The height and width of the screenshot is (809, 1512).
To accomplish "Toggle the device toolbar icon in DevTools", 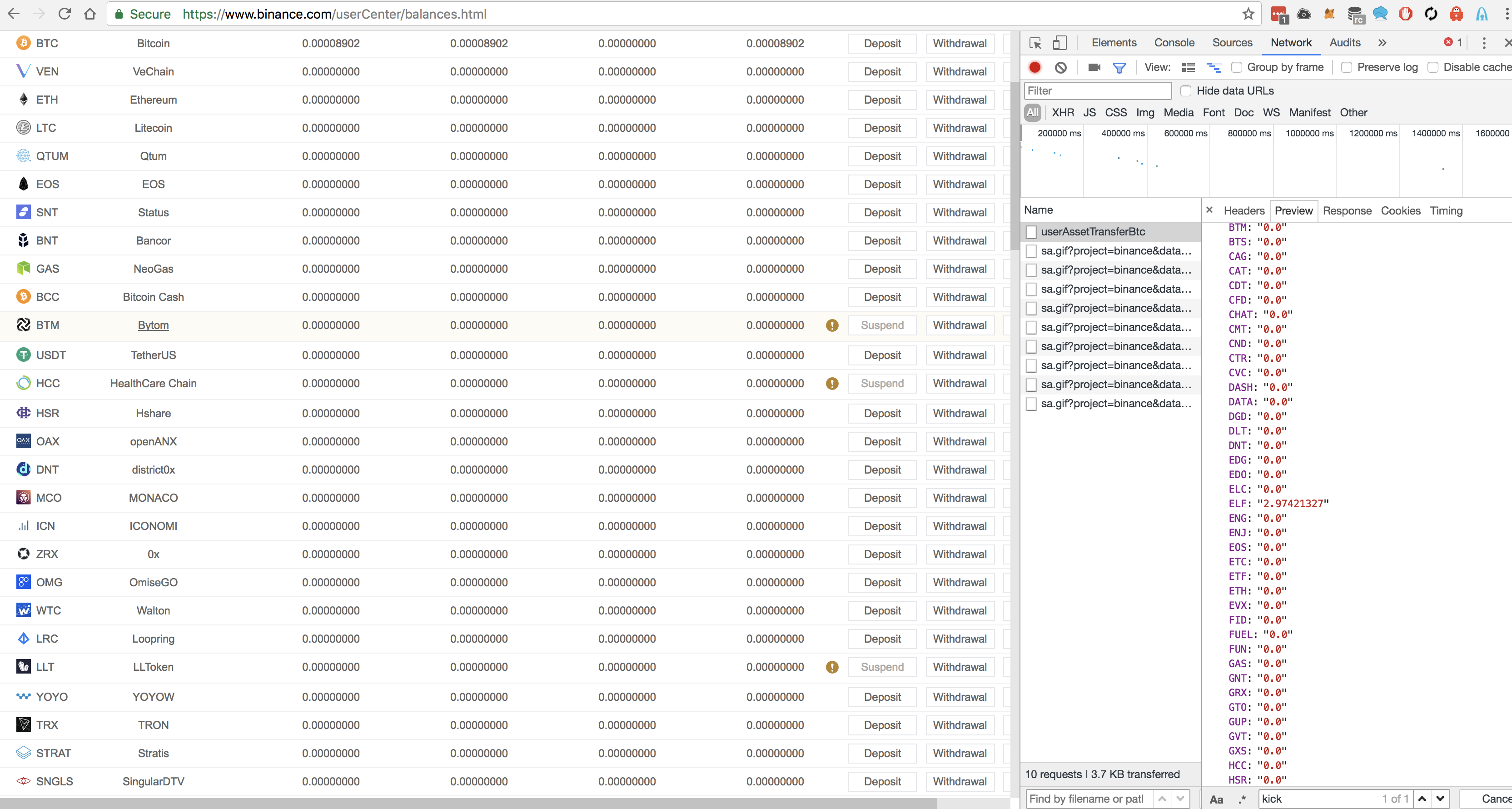I will click(x=1059, y=43).
